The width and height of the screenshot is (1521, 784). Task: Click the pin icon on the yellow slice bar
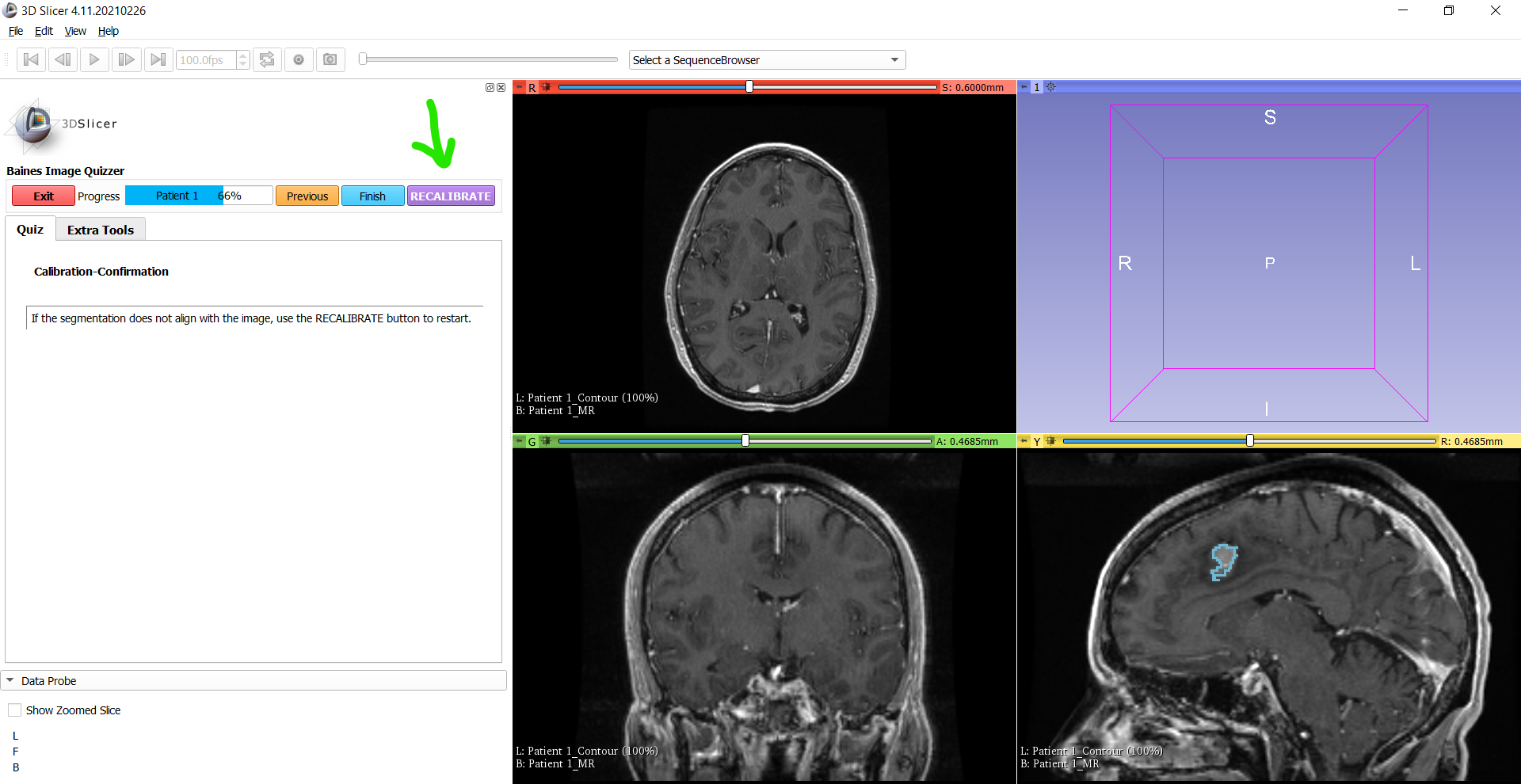click(x=1024, y=441)
